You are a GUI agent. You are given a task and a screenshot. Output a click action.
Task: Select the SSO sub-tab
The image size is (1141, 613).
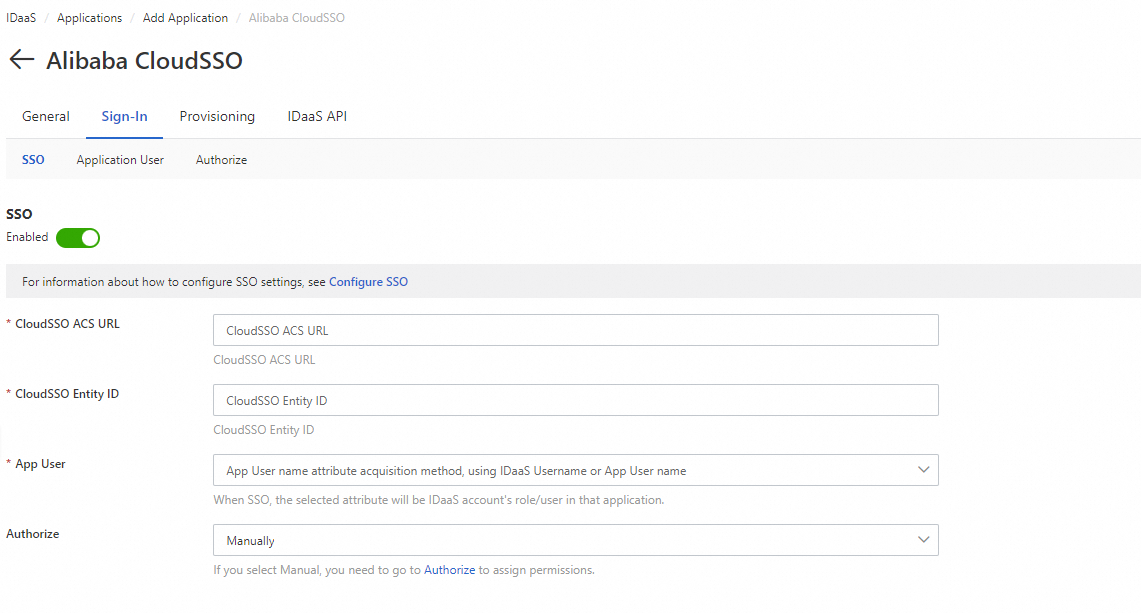click(x=33, y=159)
